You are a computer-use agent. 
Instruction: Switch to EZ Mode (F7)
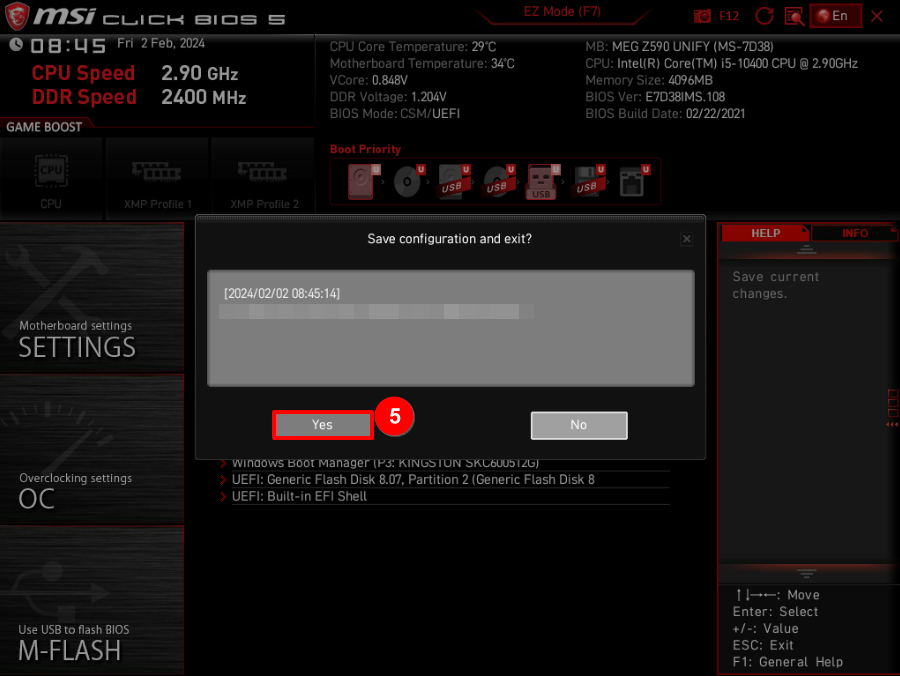click(562, 12)
